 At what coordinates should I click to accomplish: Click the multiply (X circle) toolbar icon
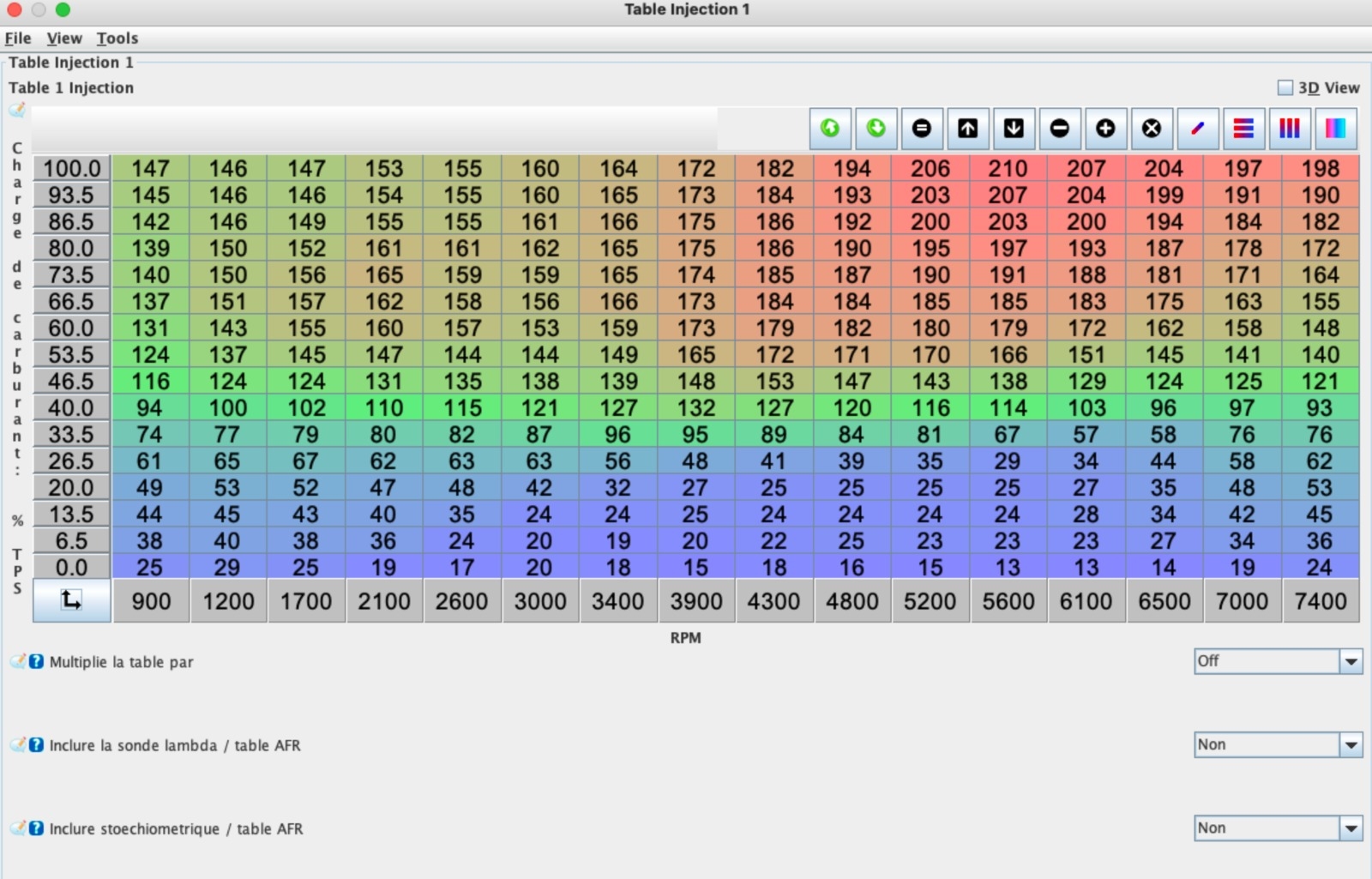coord(1152,129)
